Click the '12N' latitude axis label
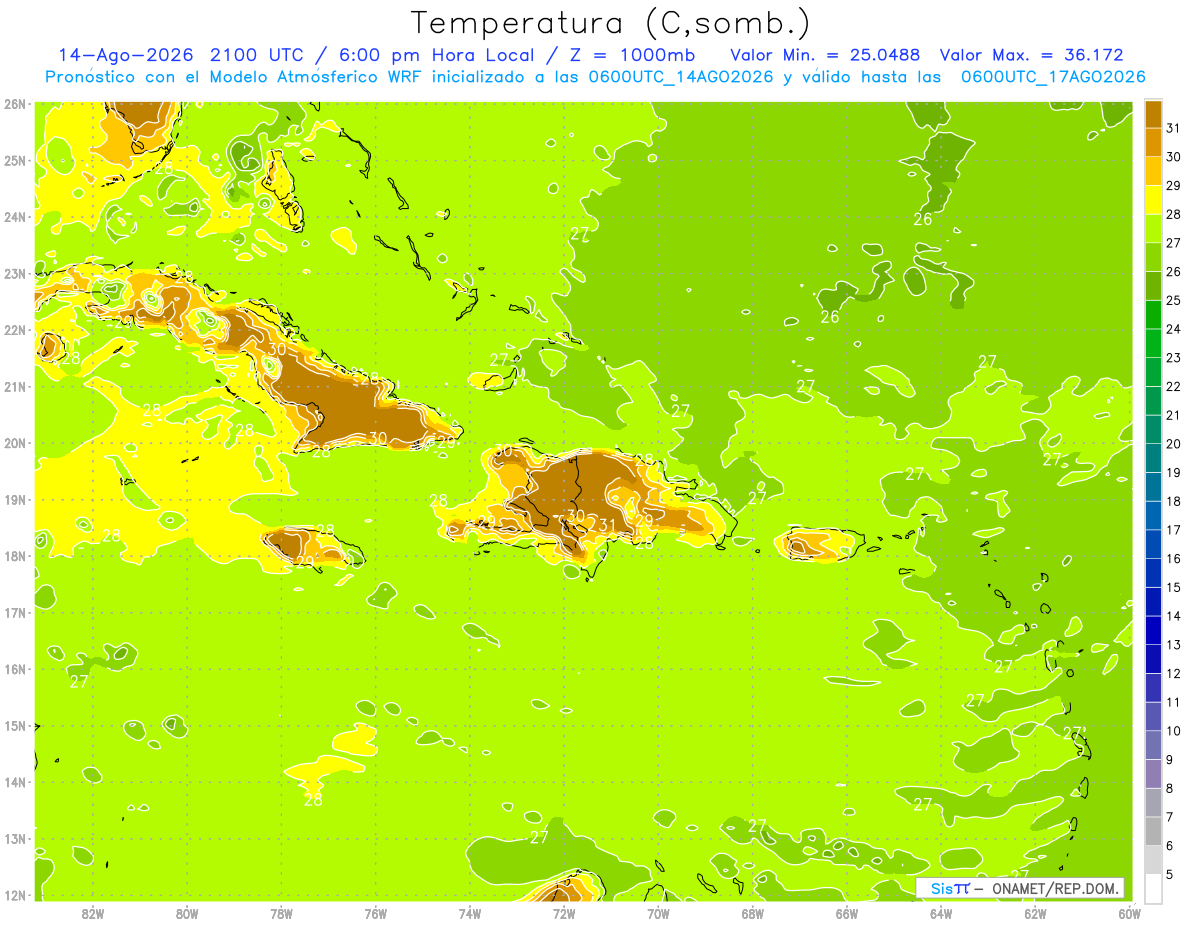This screenshot has width=1200, height=927. 15,895
